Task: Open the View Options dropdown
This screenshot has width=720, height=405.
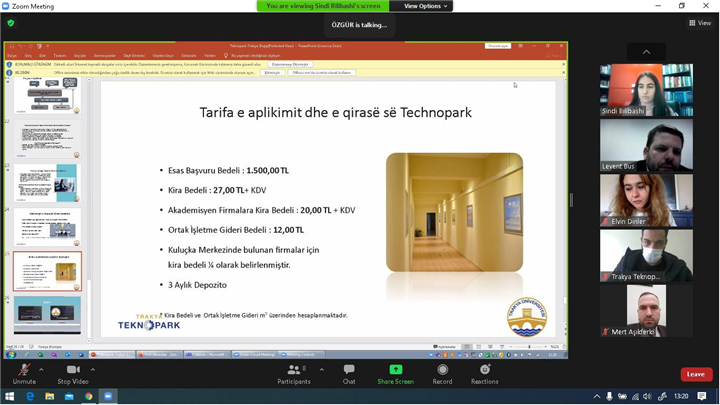Action: coord(425,6)
